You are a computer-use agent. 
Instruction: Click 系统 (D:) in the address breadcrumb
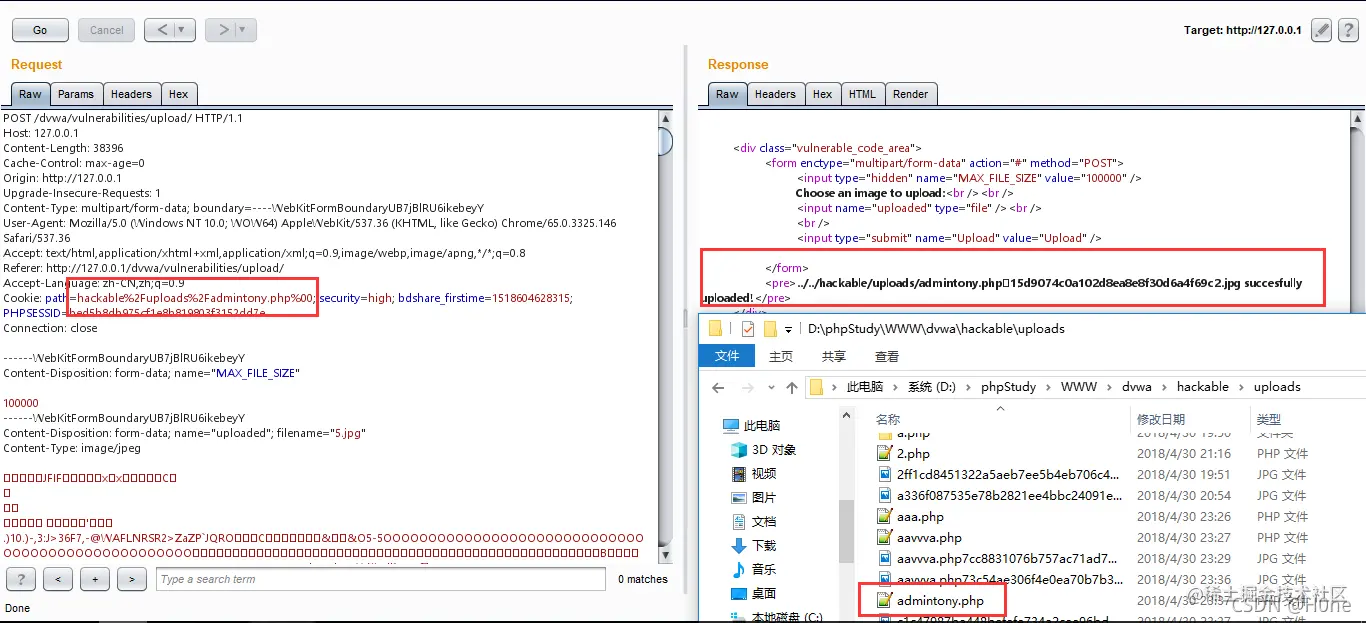932,387
